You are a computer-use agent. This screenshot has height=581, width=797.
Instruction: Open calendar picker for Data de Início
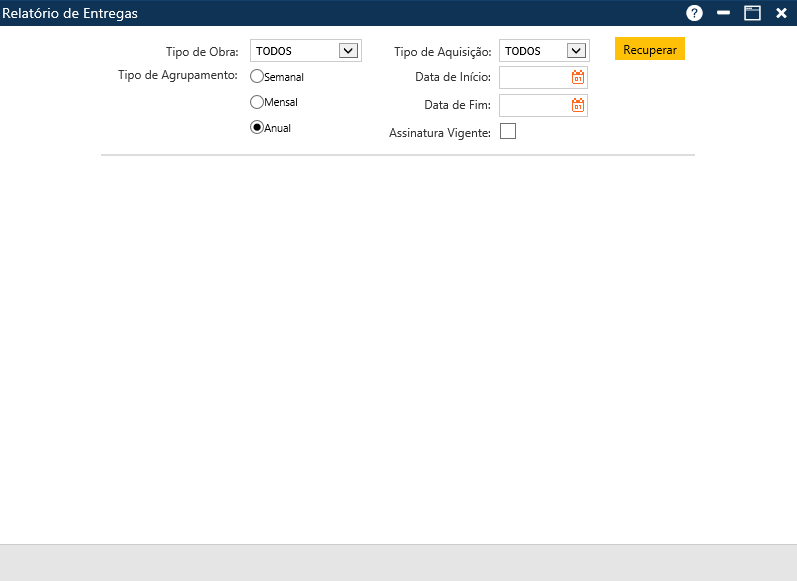(578, 78)
